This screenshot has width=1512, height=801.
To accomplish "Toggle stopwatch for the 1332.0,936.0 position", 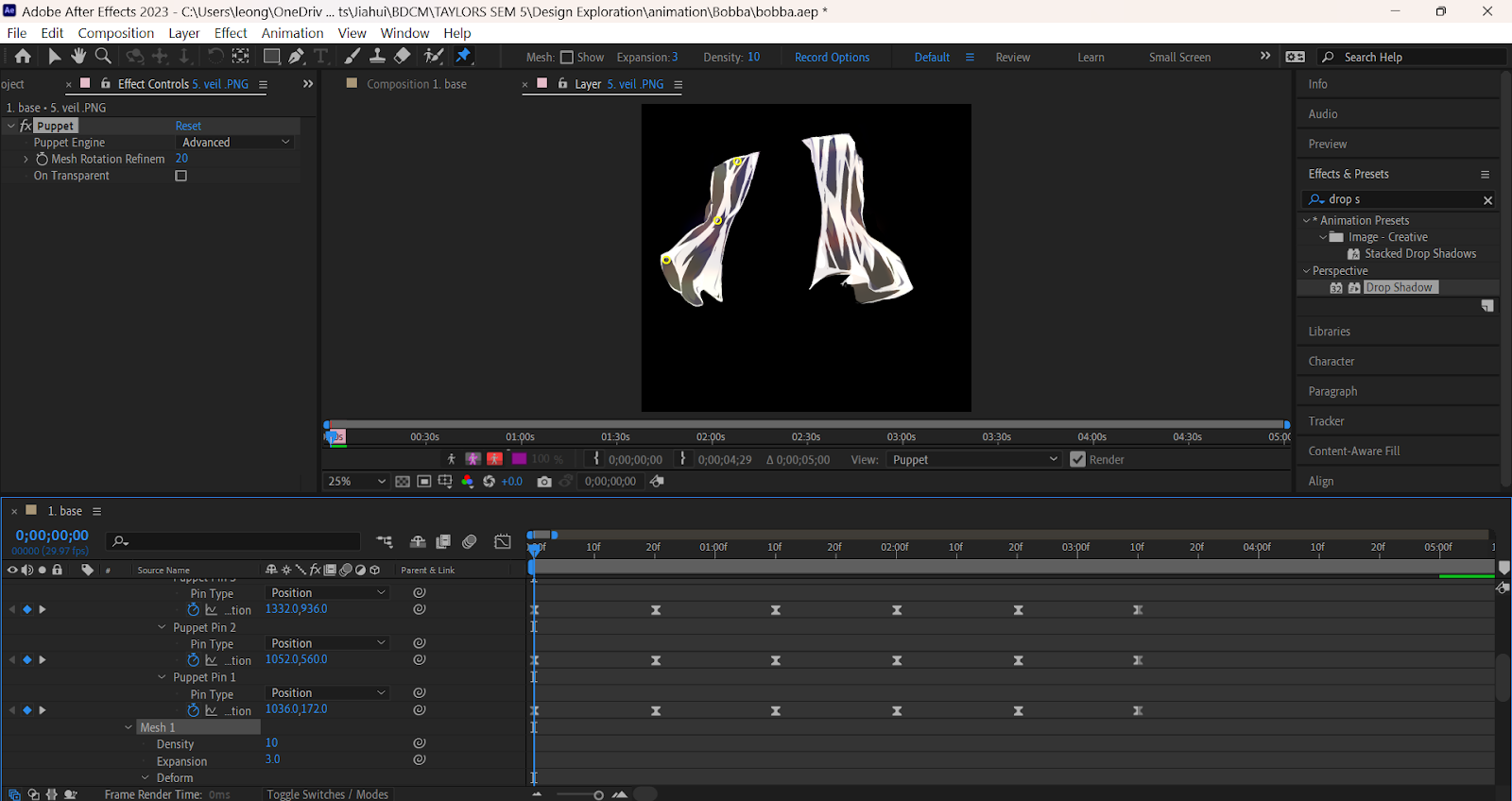I will coord(193,610).
